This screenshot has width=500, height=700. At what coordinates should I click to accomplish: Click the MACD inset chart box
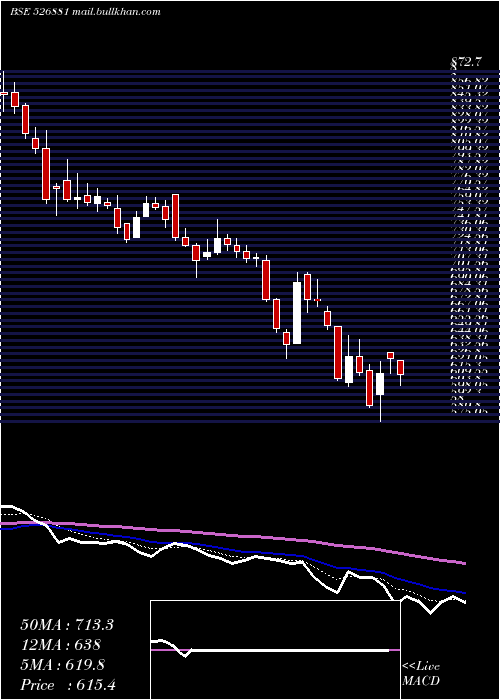click(x=275, y=650)
